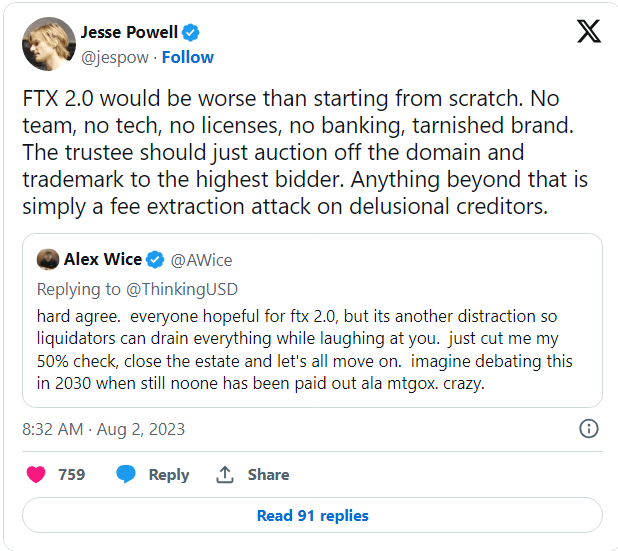Open the quoted tweet body text

click(x=304, y=350)
